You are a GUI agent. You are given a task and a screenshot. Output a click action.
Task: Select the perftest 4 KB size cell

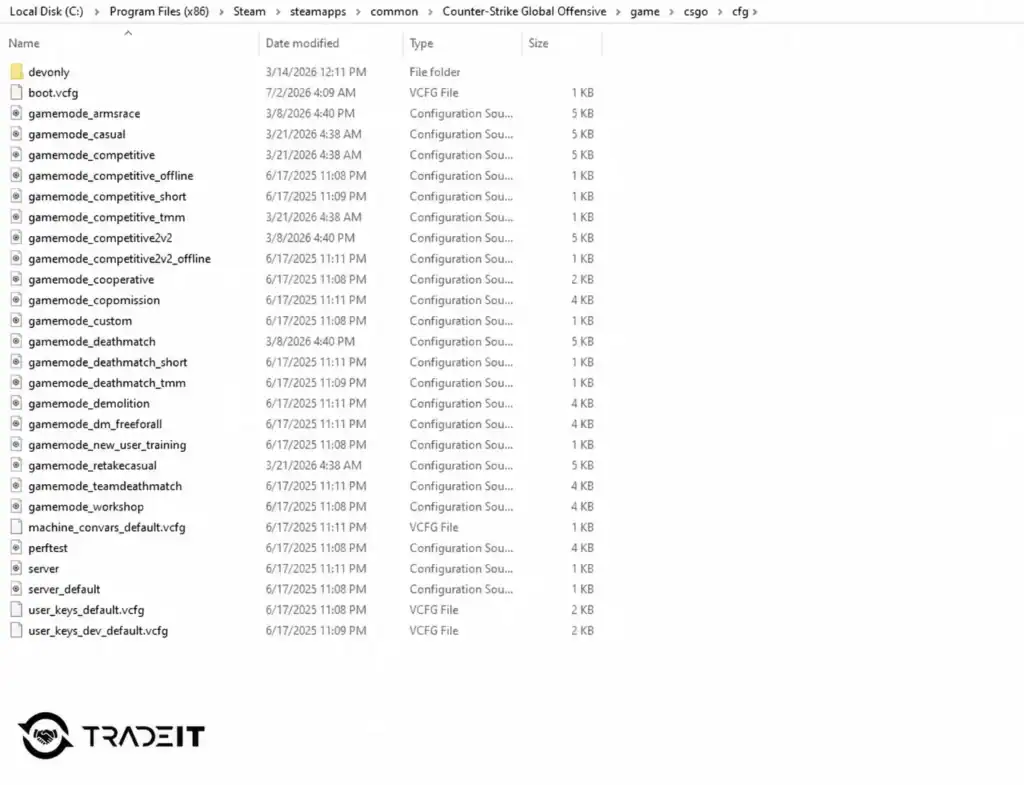(x=583, y=548)
